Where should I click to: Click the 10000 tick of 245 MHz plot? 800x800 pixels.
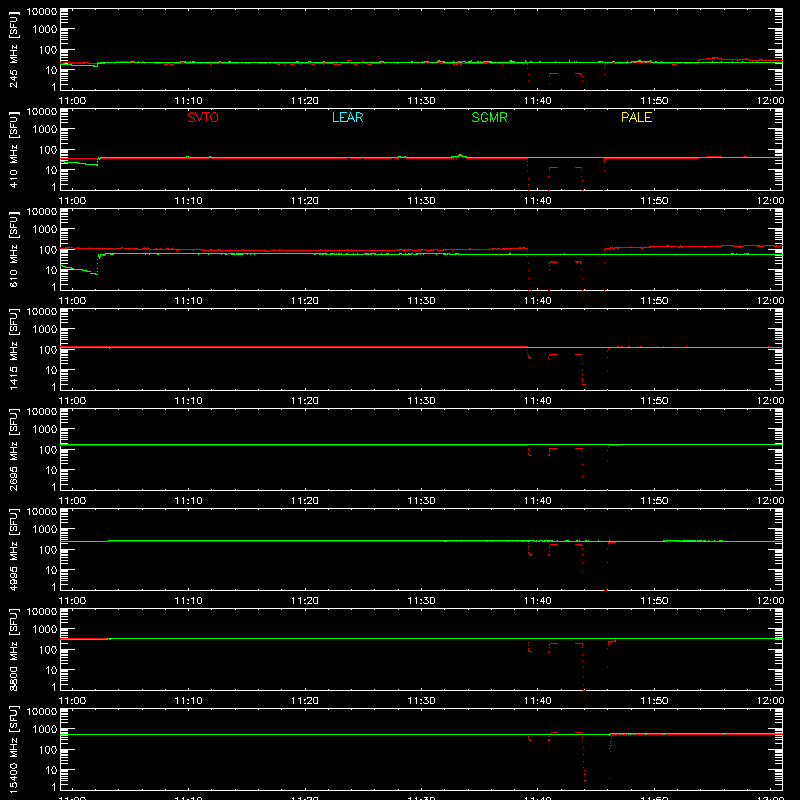click(x=42, y=12)
